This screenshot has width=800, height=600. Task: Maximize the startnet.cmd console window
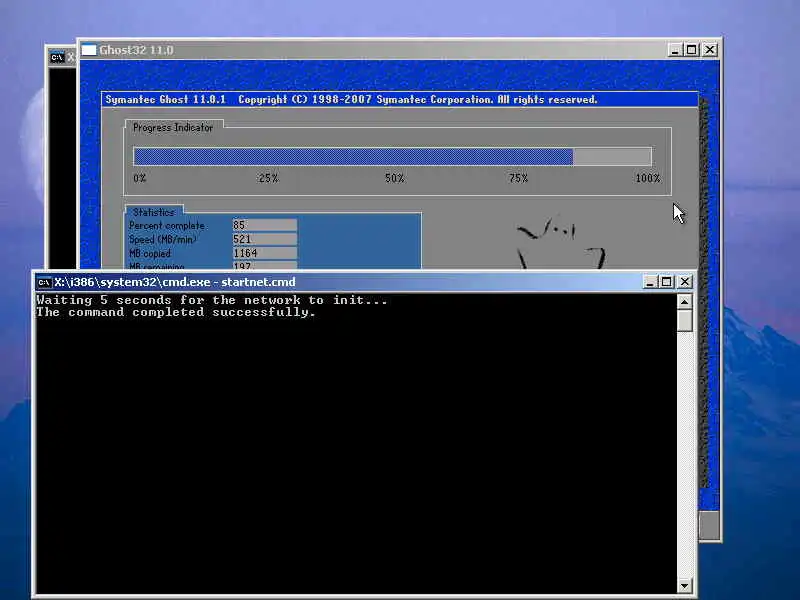[x=666, y=282]
